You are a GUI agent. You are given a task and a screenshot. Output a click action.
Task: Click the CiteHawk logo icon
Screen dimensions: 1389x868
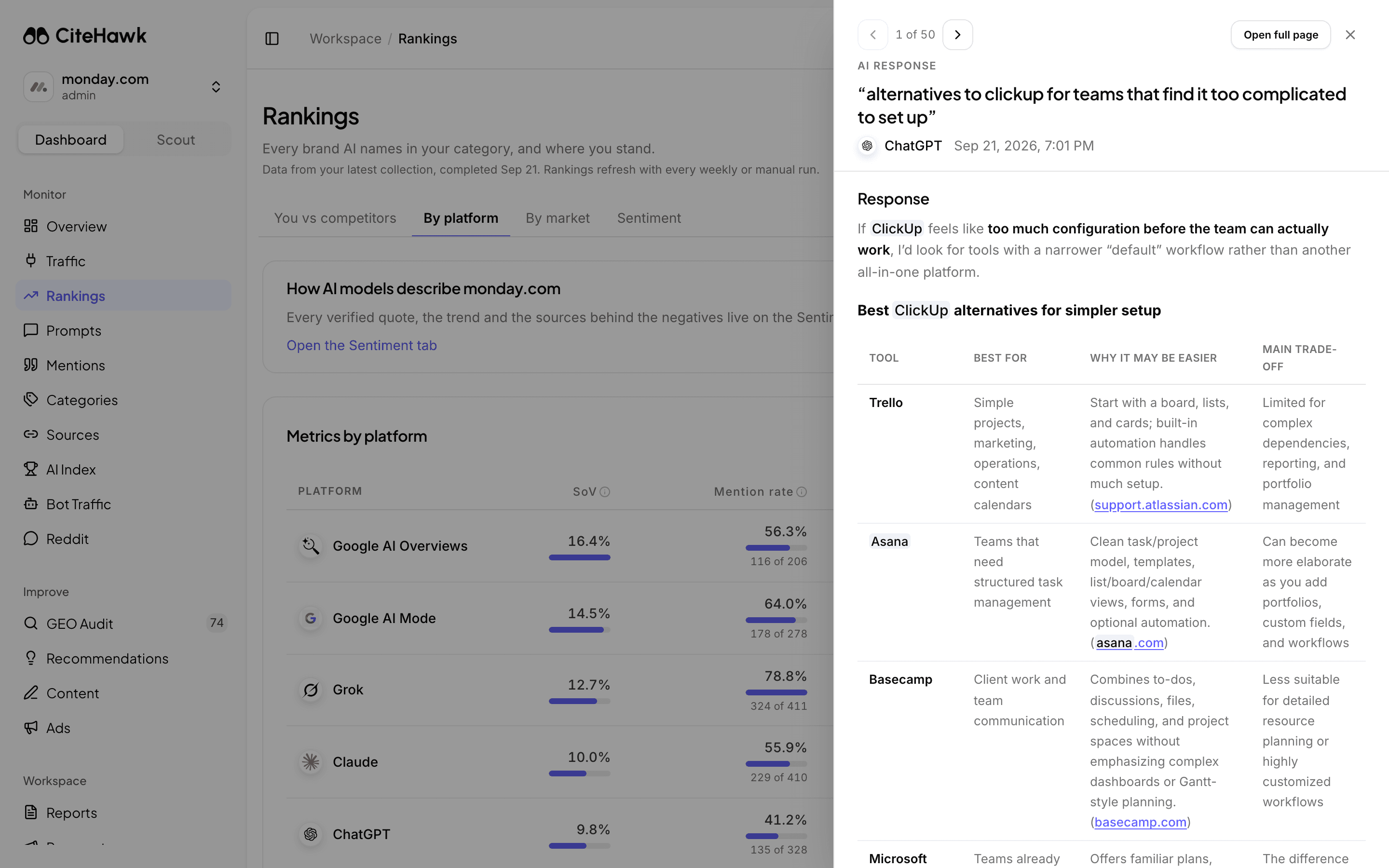tap(36, 36)
